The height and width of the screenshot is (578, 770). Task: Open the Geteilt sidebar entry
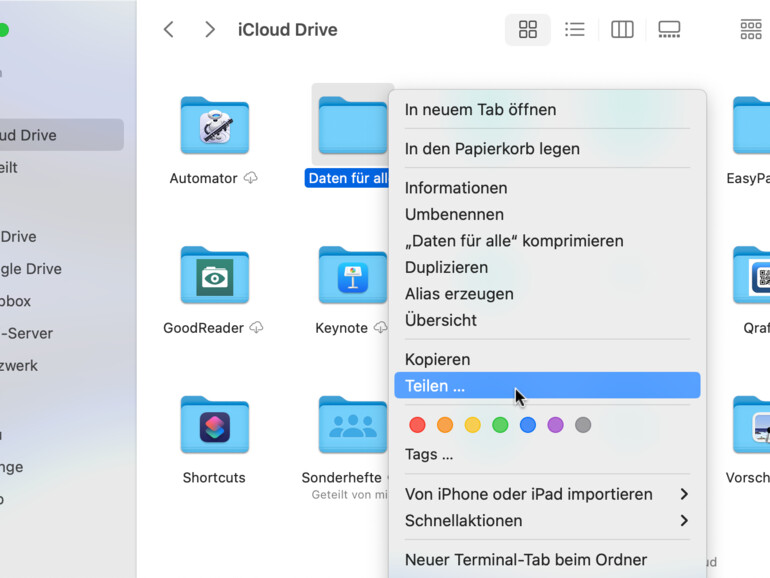[60, 167]
